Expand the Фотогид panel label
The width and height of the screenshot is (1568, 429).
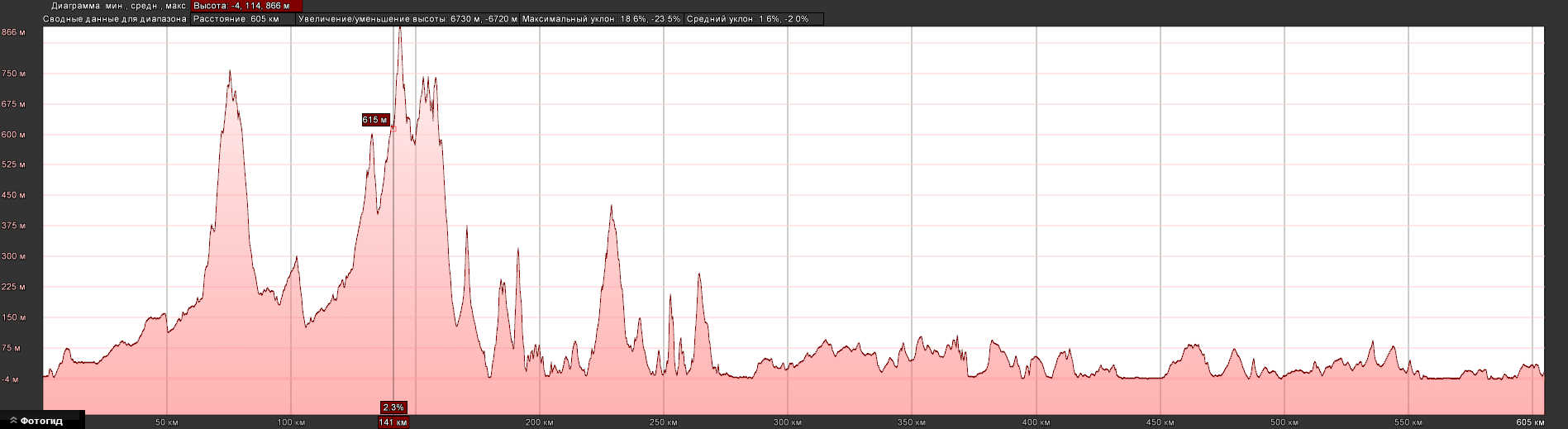pos(41,422)
